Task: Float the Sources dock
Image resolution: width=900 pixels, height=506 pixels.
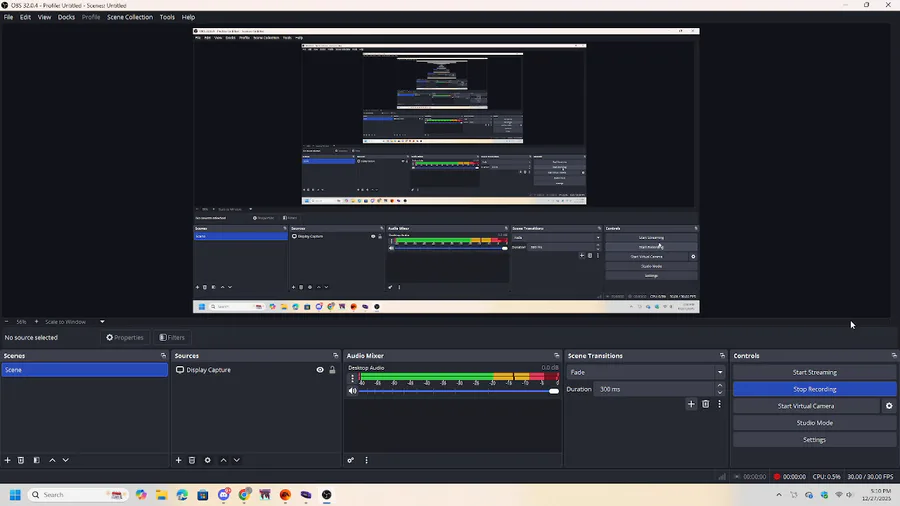Action: click(336, 356)
